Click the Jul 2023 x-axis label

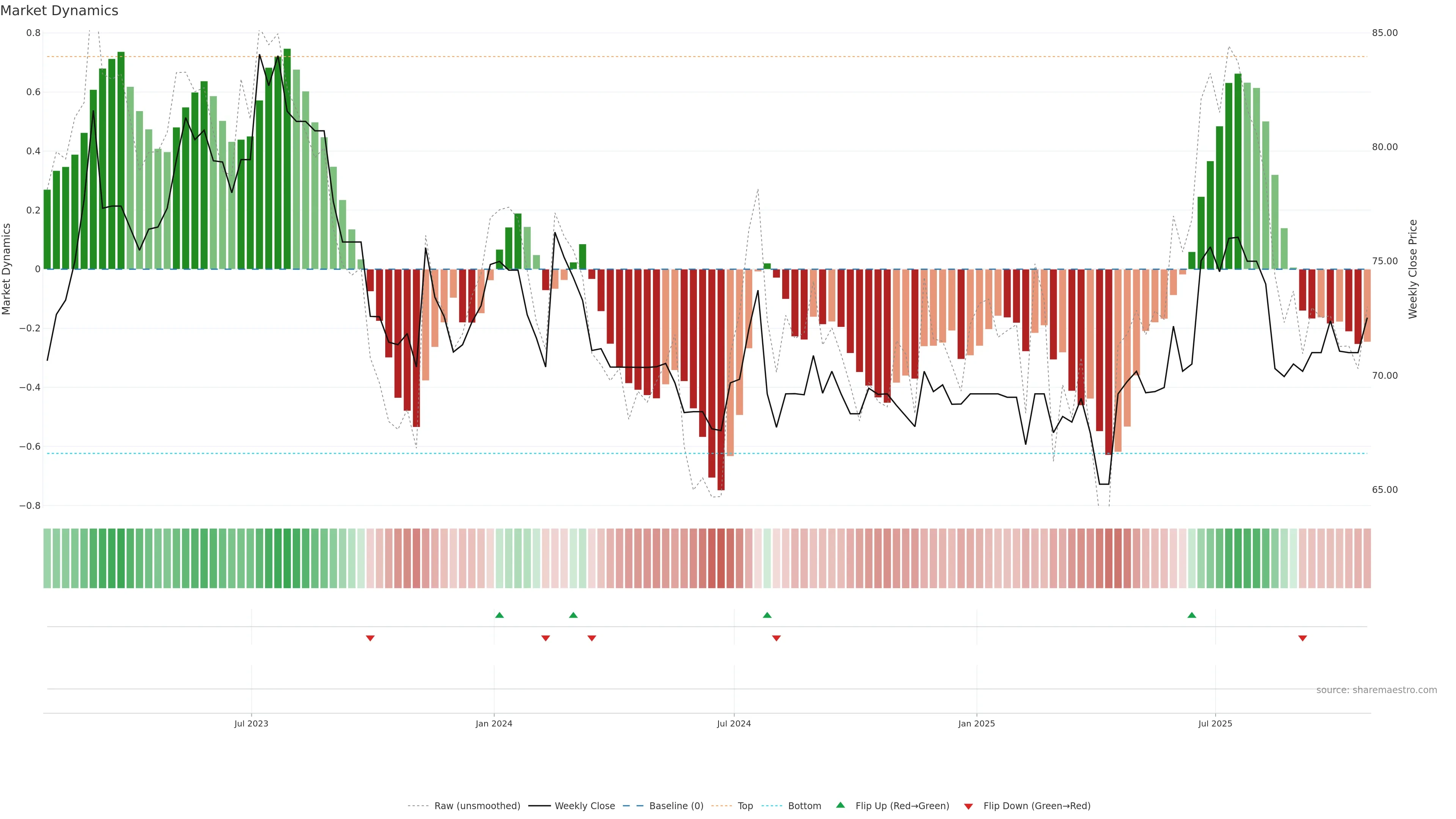tap(251, 723)
